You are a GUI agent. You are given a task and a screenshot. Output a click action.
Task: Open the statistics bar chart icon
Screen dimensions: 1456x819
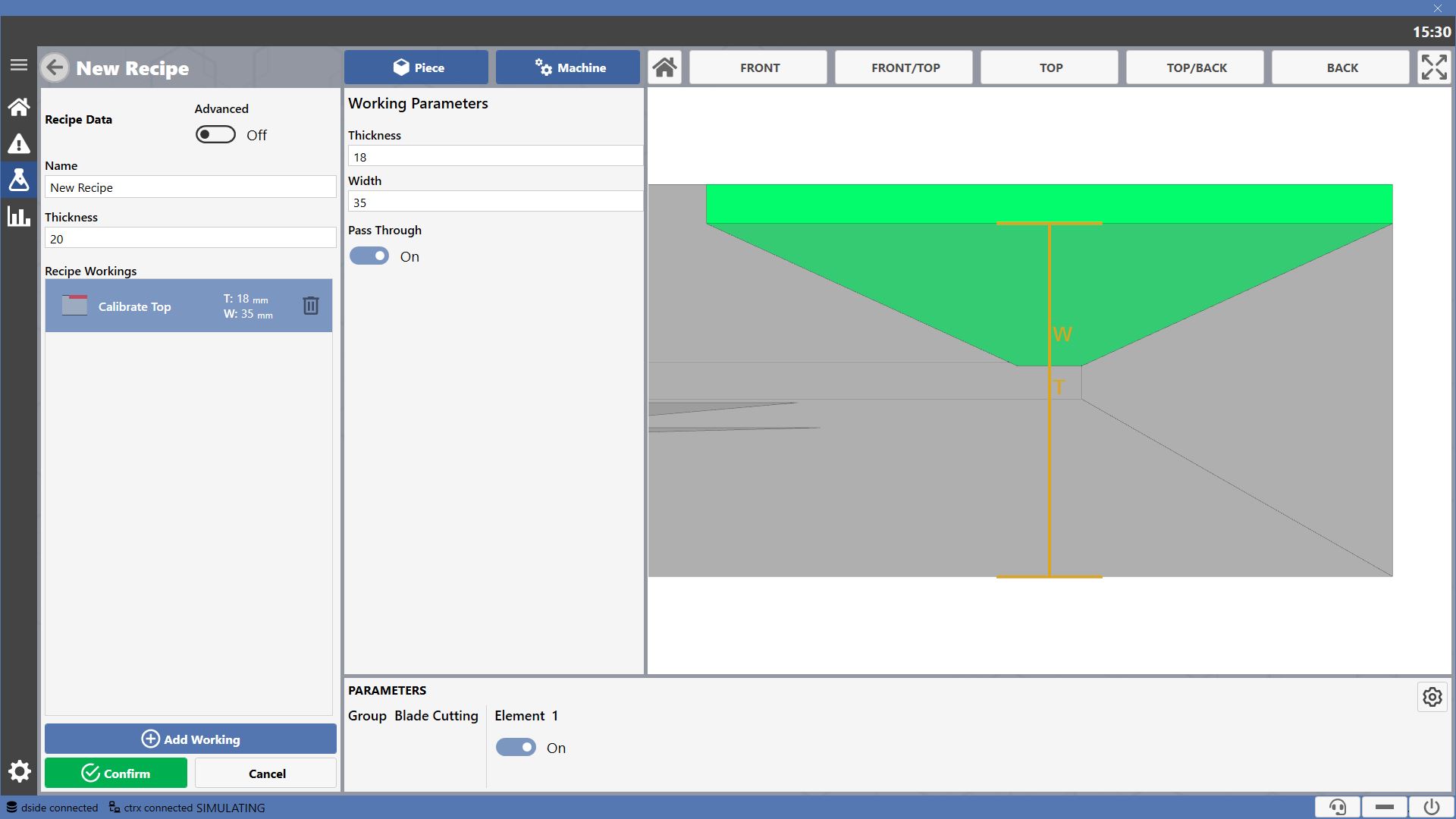tap(19, 216)
